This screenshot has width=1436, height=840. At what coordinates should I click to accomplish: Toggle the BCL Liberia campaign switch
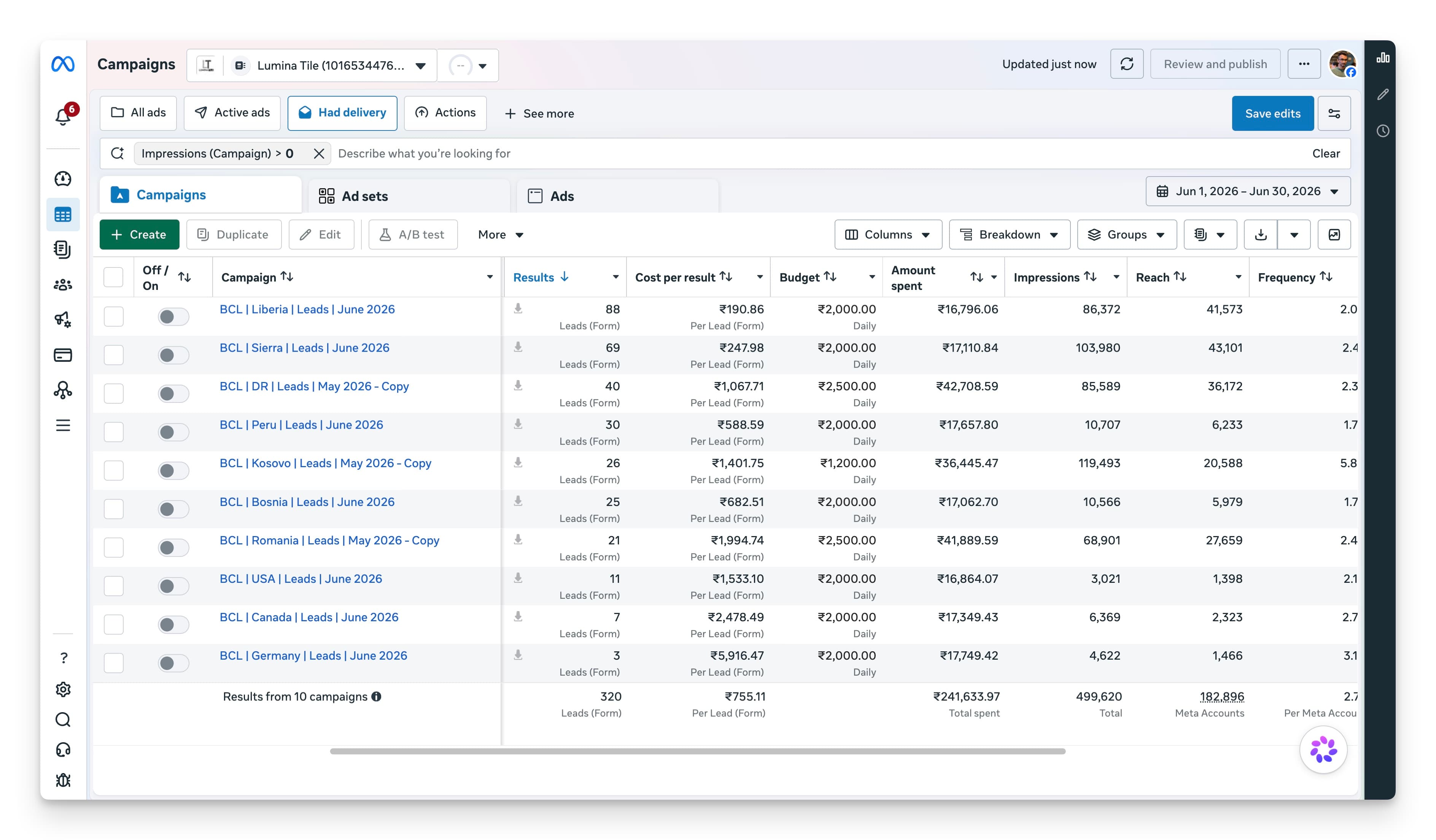(x=173, y=316)
